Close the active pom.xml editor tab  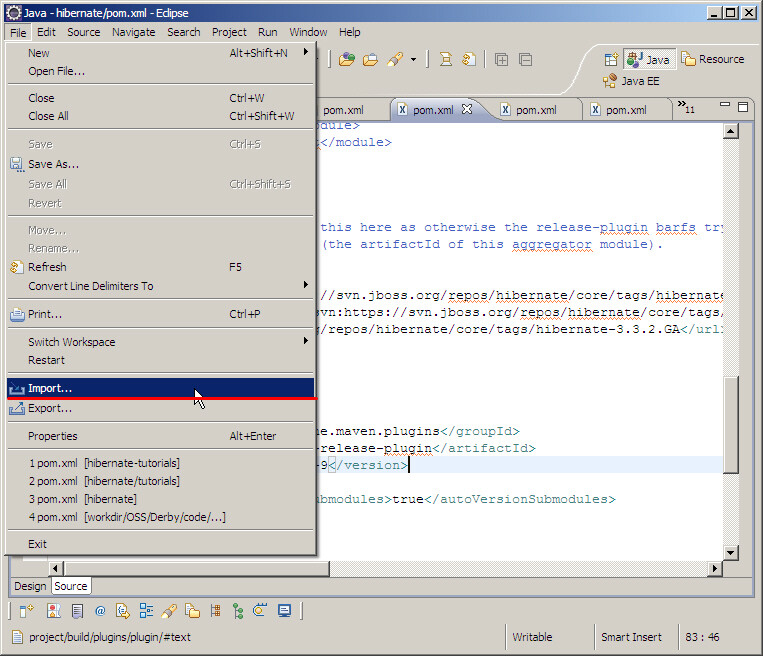466,109
